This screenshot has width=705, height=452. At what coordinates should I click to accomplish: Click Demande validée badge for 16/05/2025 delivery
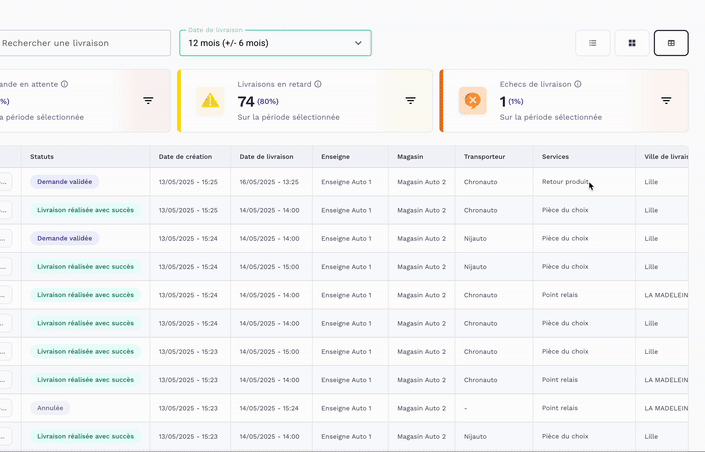(64, 182)
